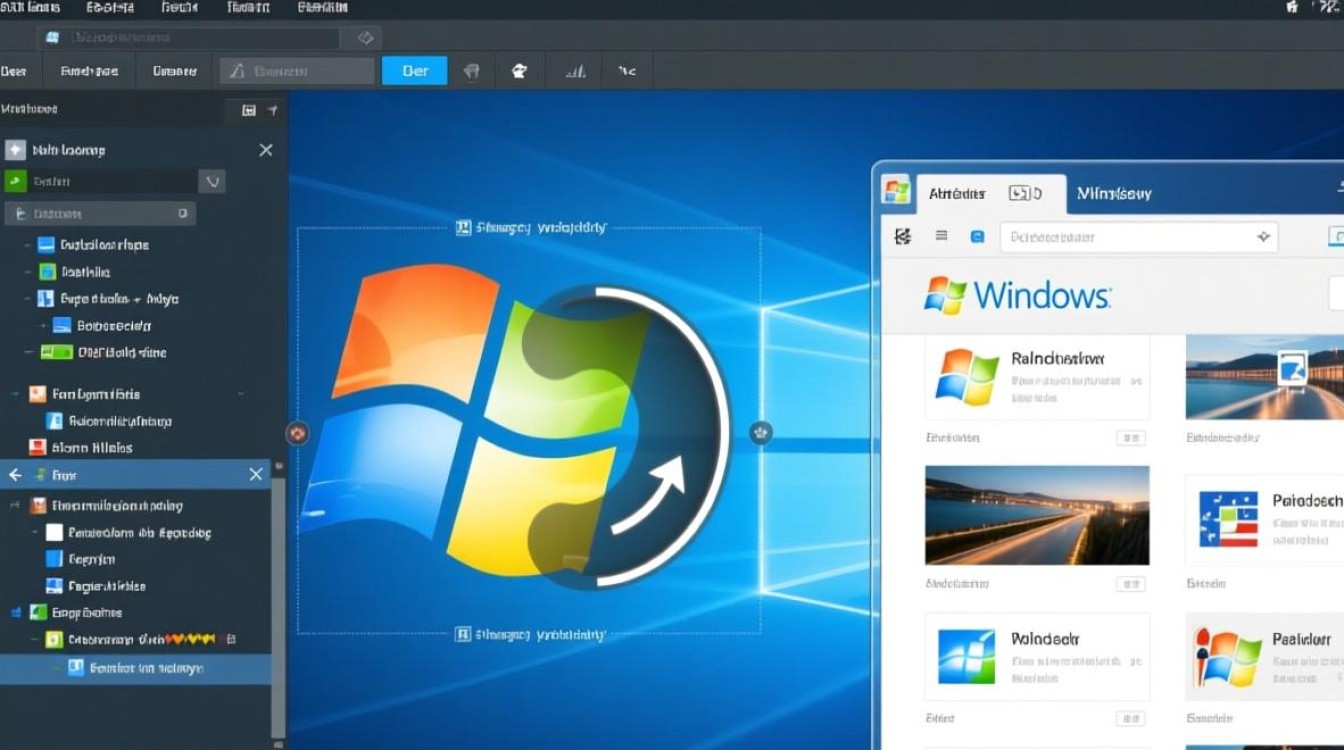1344x750 pixels.
Task: Switch to the Minisay tab in the browser window
Action: click(1113, 193)
